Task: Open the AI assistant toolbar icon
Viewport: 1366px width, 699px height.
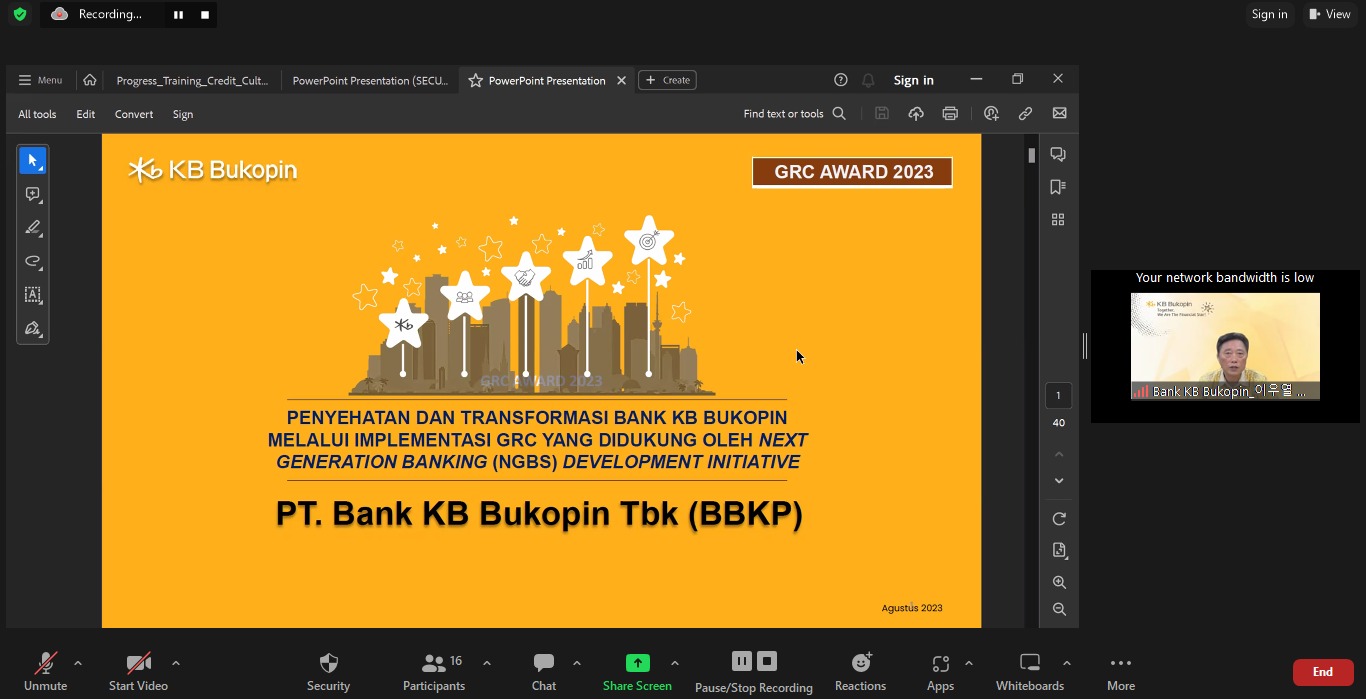Action: (x=991, y=114)
